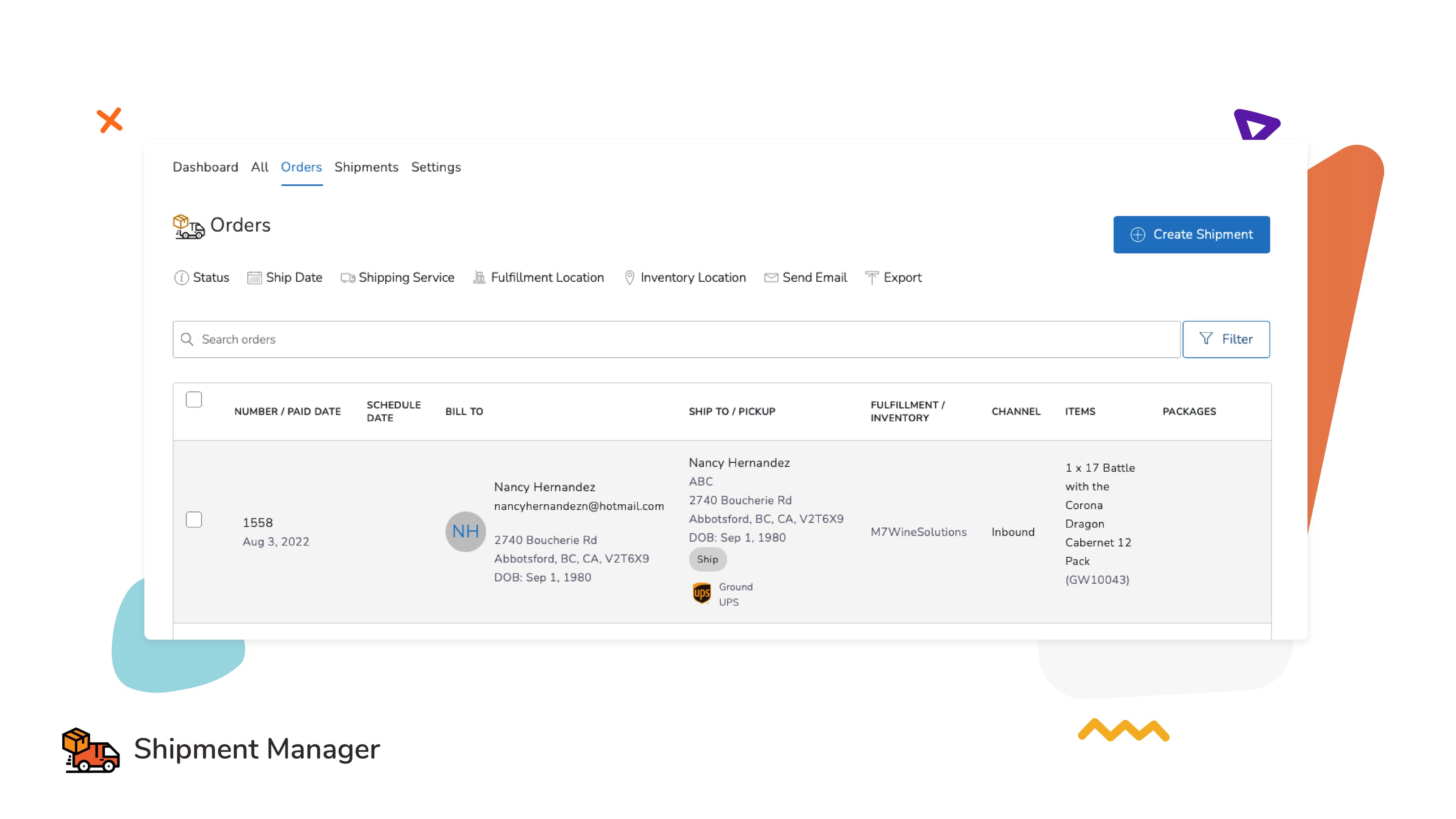This screenshot has height=819, width=1456.
Task: Check the box for order 1558
Action: coord(194,519)
